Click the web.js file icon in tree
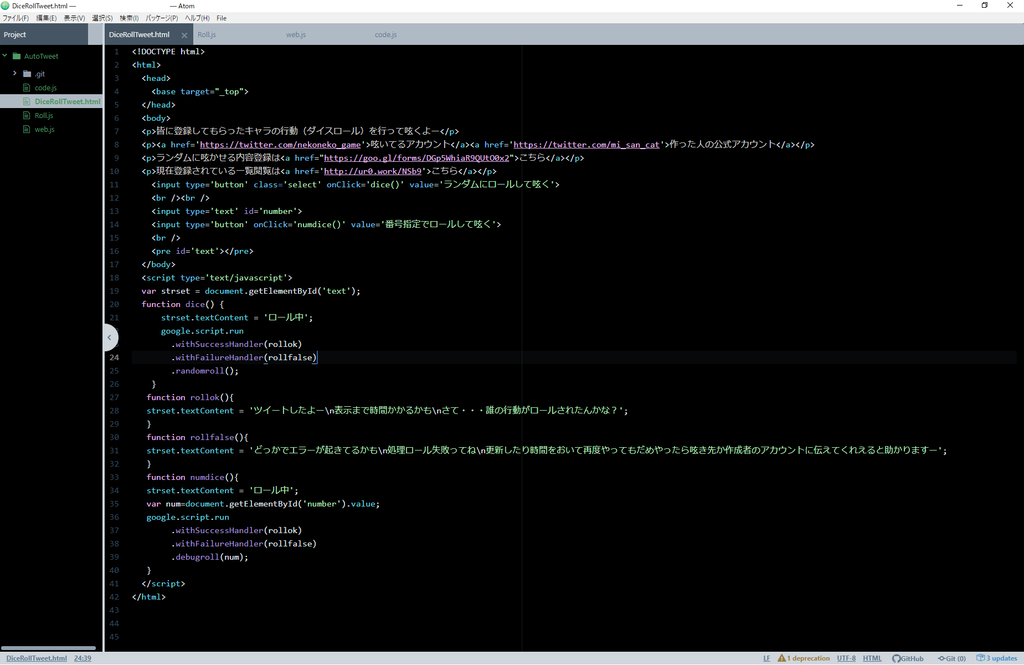 click(x=27, y=129)
